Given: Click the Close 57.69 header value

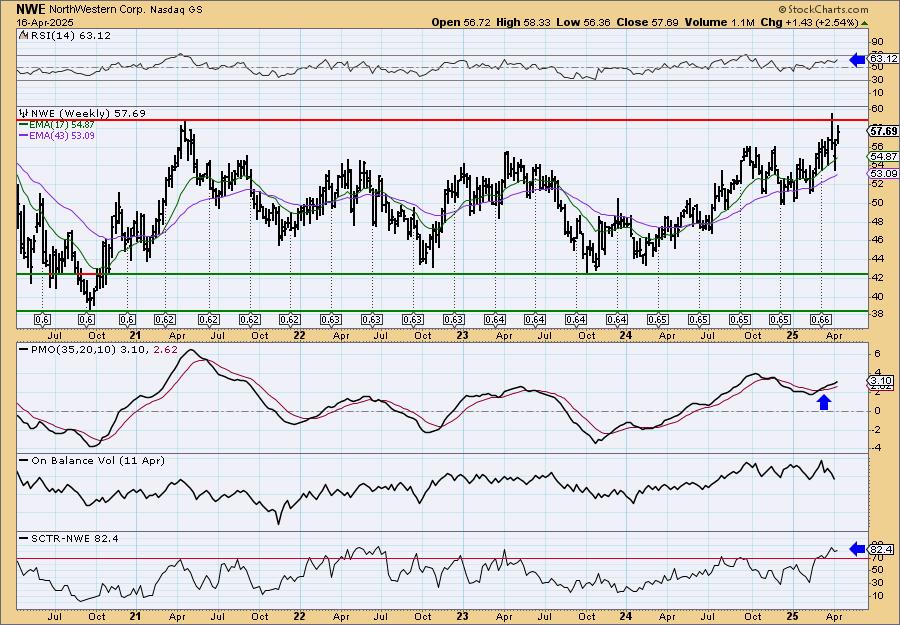Looking at the screenshot, I should [x=647, y=22].
